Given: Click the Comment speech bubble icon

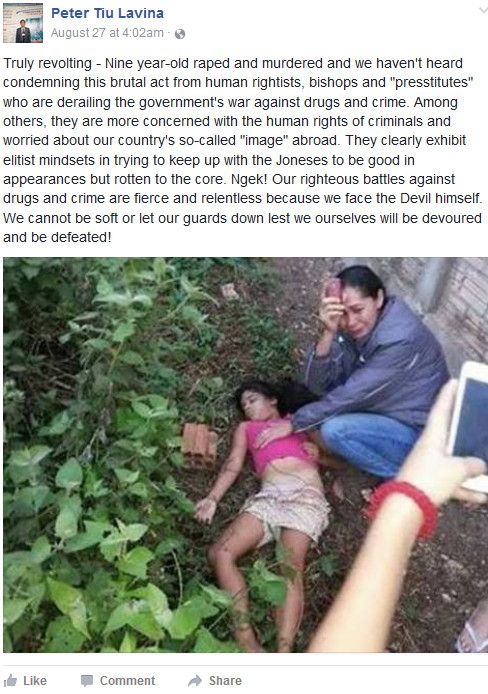Looking at the screenshot, I should [x=87, y=681].
